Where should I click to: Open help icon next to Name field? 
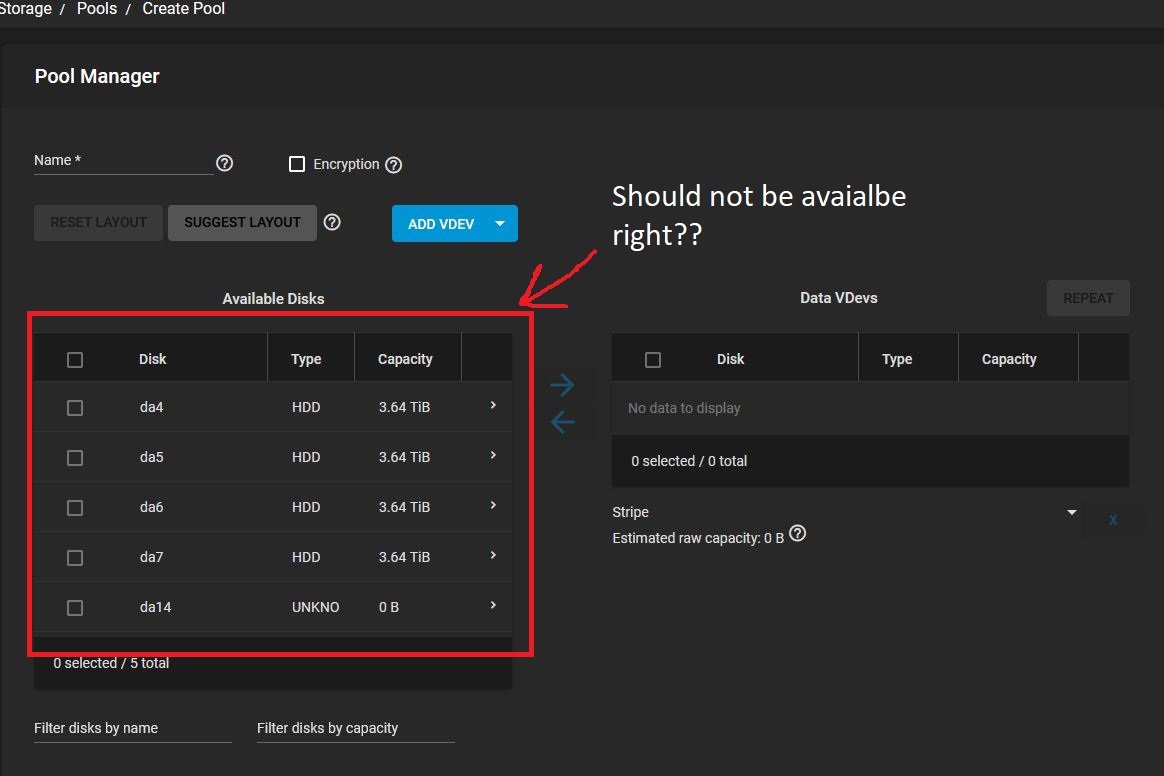click(224, 163)
